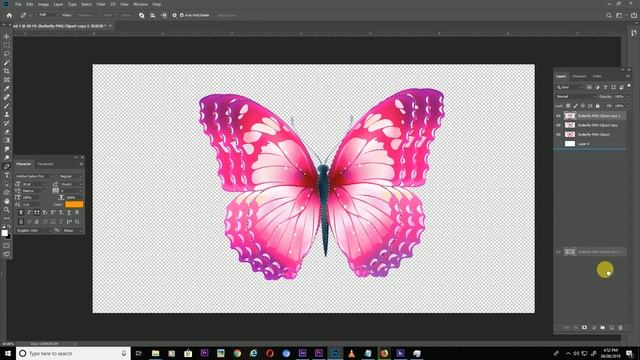The width and height of the screenshot is (640, 360).
Task: Open the Sharp anti-aliasing dropdown
Action: 73,231
